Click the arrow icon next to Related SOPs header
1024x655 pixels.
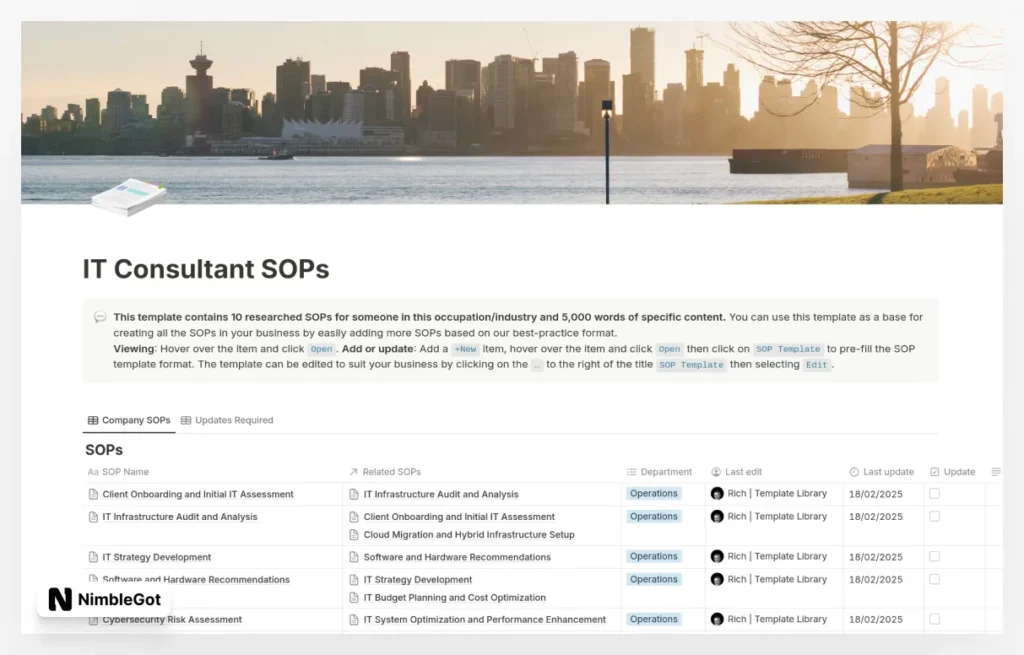pyautogui.click(x=353, y=471)
